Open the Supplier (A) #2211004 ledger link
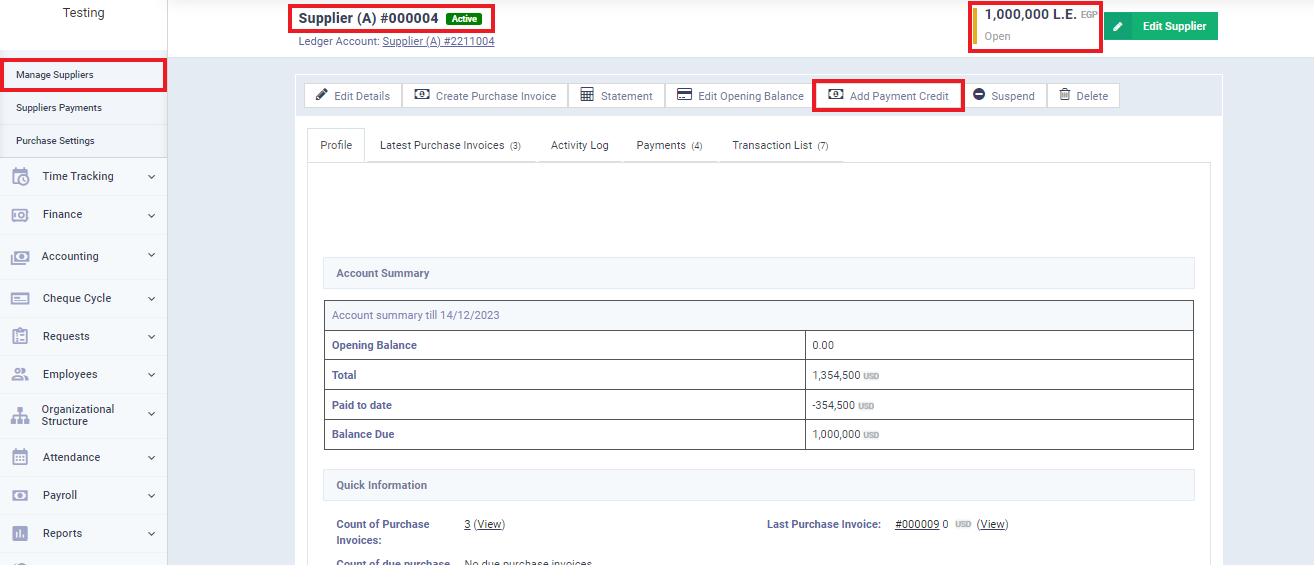The image size is (1314, 565). point(438,42)
